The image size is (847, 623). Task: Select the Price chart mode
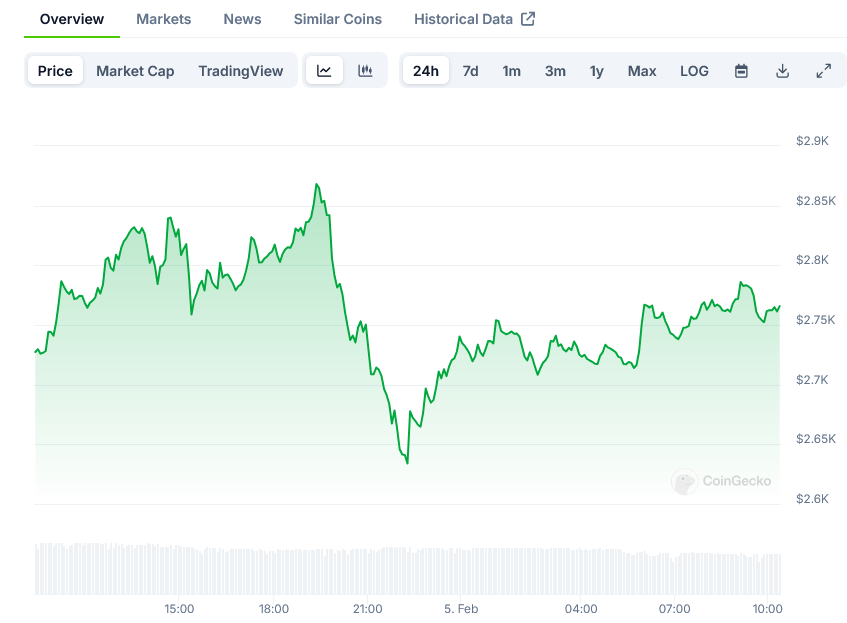pyautogui.click(x=55, y=71)
